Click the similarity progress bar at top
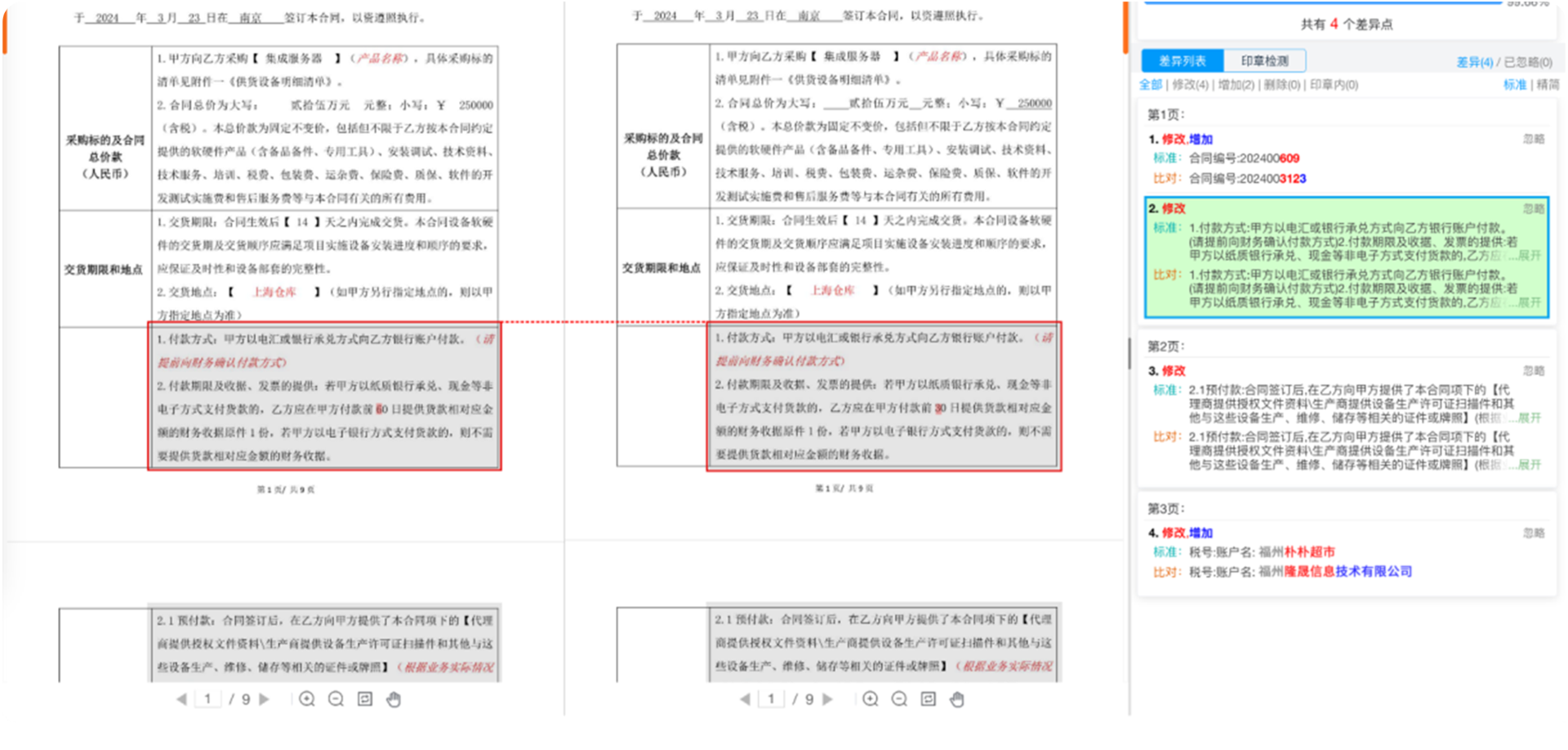The image size is (1568, 750). pos(1323,3)
